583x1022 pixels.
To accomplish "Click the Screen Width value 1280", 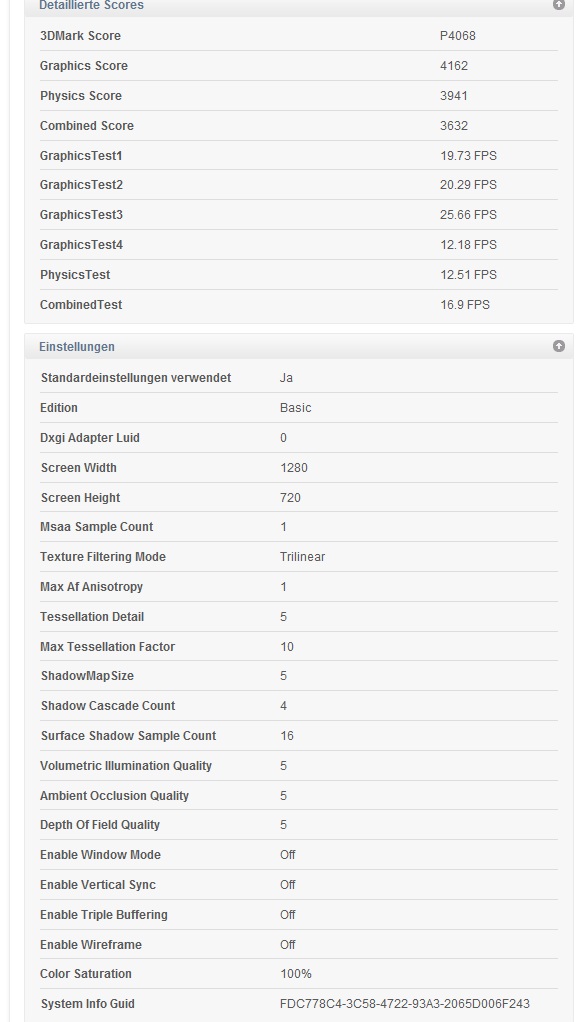I will tap(293, 468).
